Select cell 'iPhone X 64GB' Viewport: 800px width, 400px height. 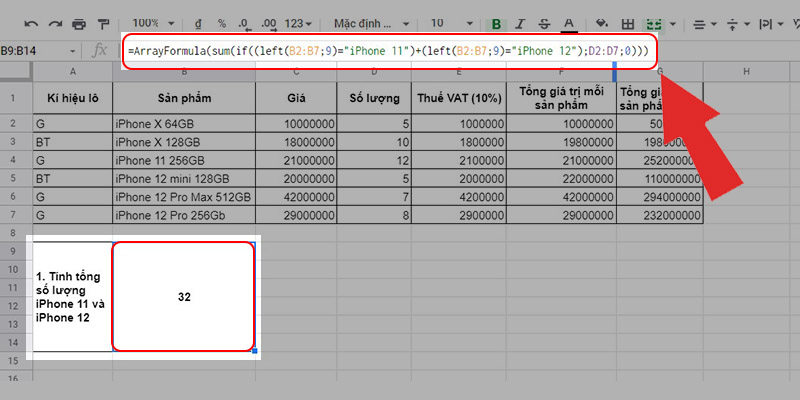tap(184, 123)
